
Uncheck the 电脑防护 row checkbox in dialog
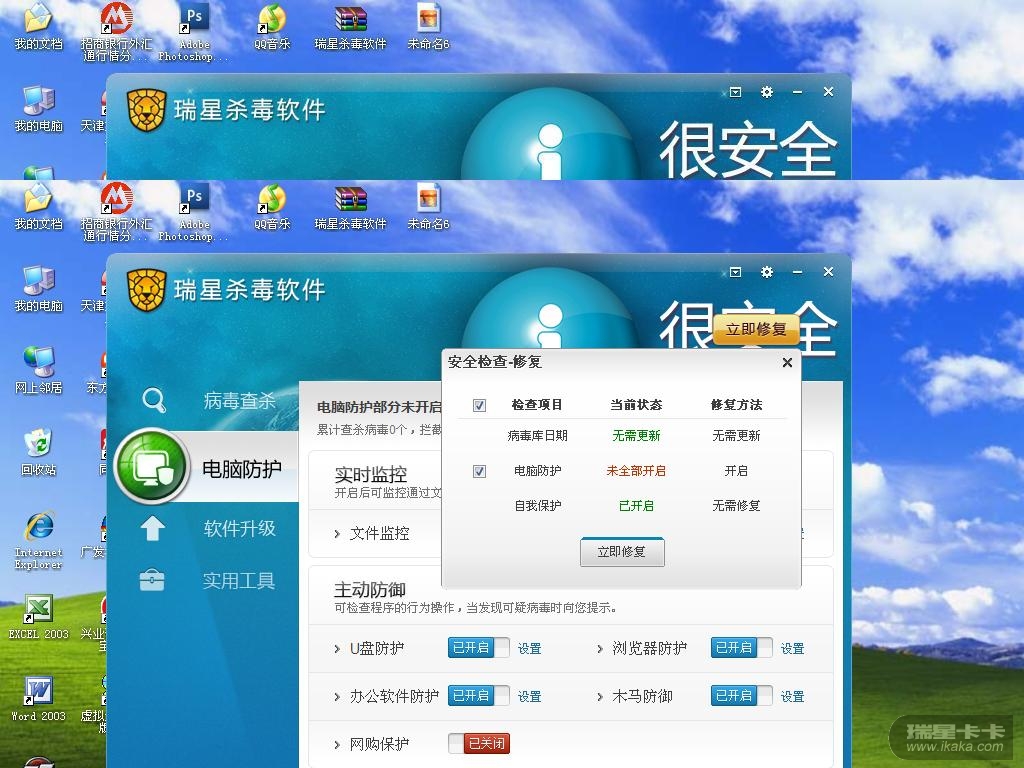(x=479, y=471)
